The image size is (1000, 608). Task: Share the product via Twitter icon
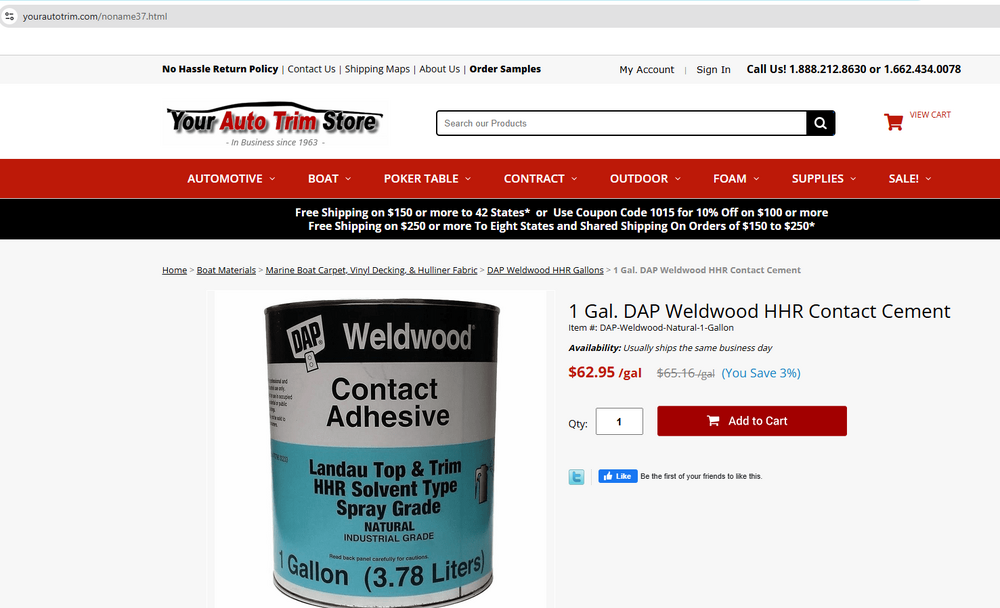[576, 477]
